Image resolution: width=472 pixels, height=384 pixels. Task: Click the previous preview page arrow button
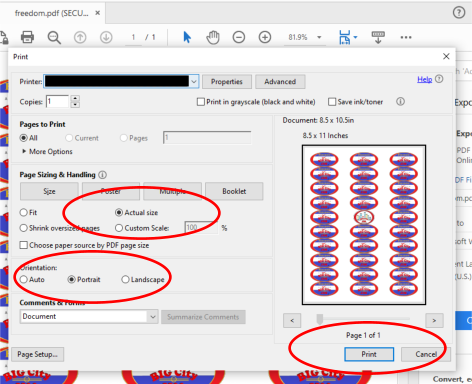point(292,321)
